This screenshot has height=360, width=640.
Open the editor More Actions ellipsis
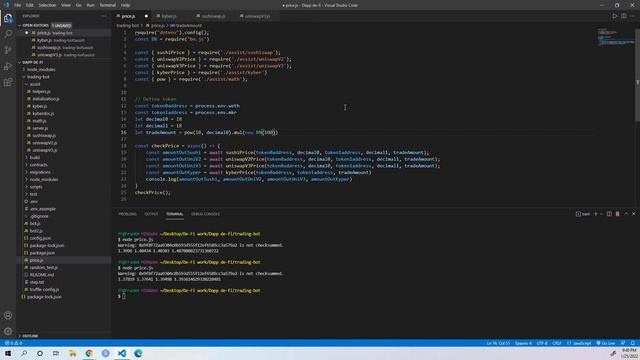pyautogui.click(x=633, y=16)
